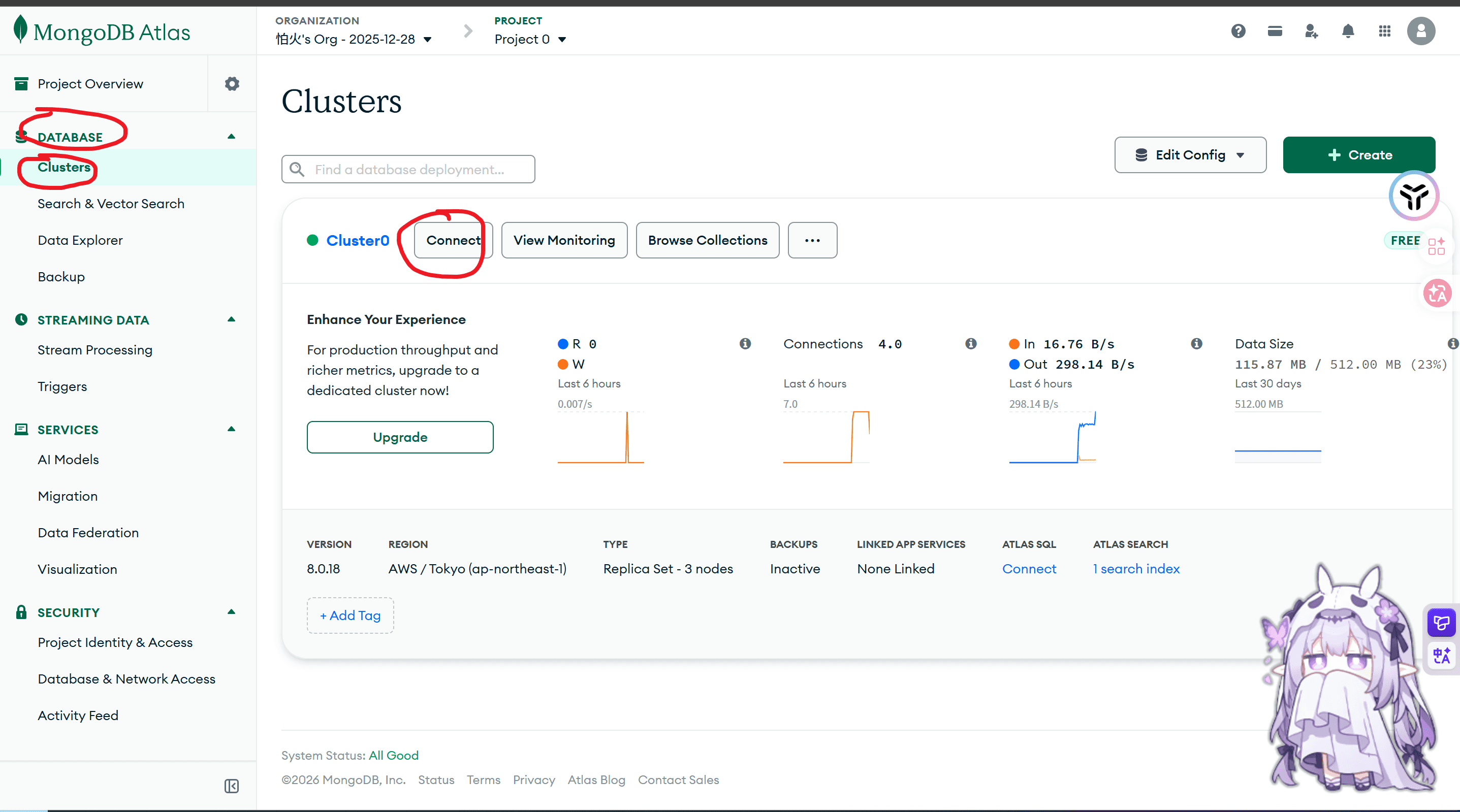Click the pink translate floating icon
The width and height of the screenshot is (1460, 812).
click(1437, 293)
